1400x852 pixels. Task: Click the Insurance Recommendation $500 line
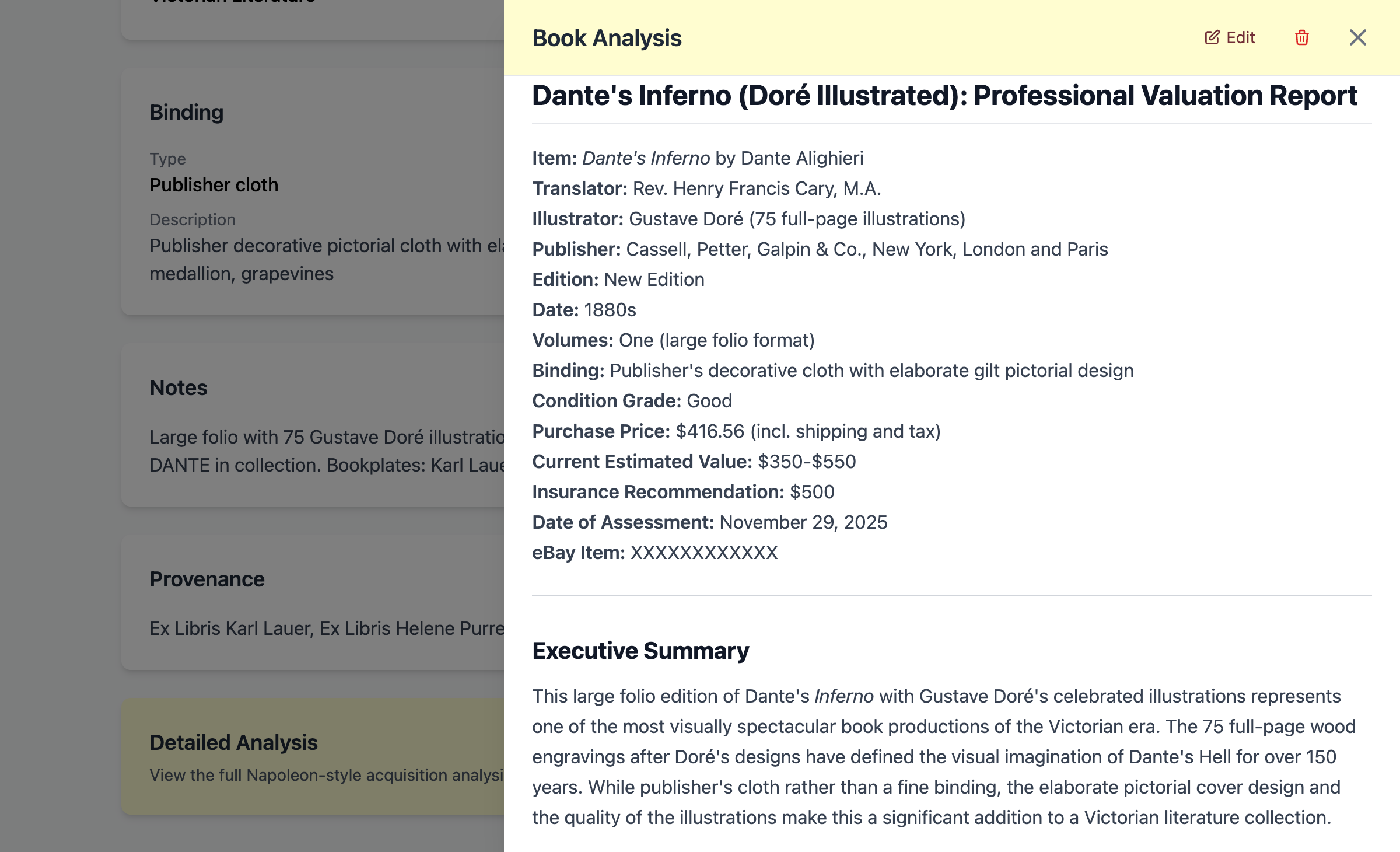click(683, 492)
